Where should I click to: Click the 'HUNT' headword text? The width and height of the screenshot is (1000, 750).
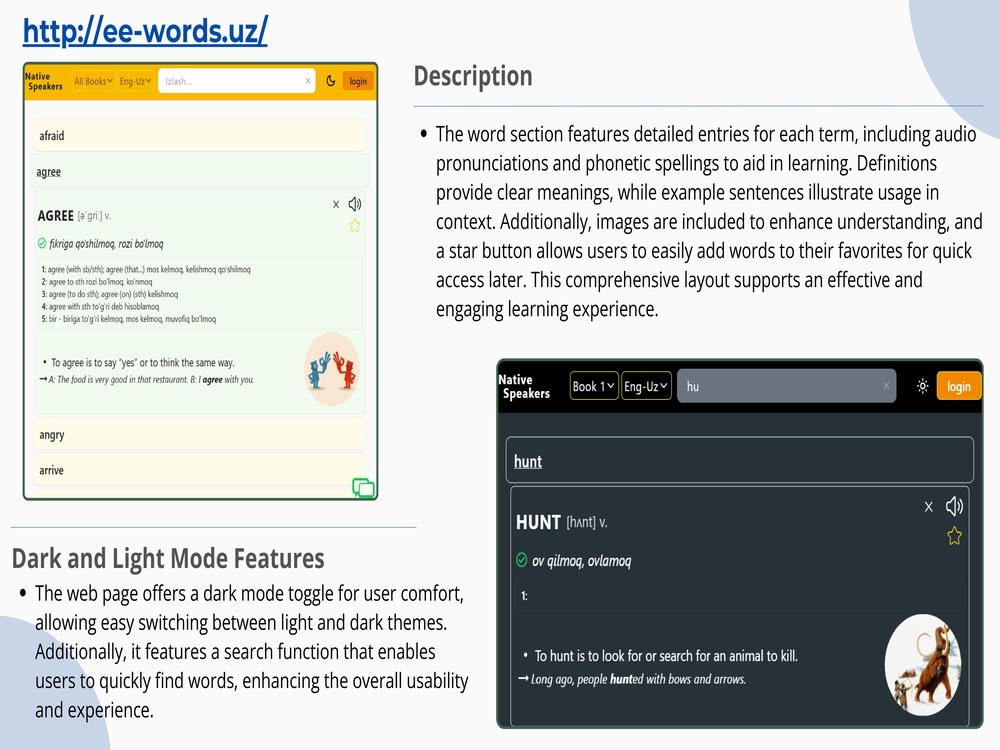point(538,522)
